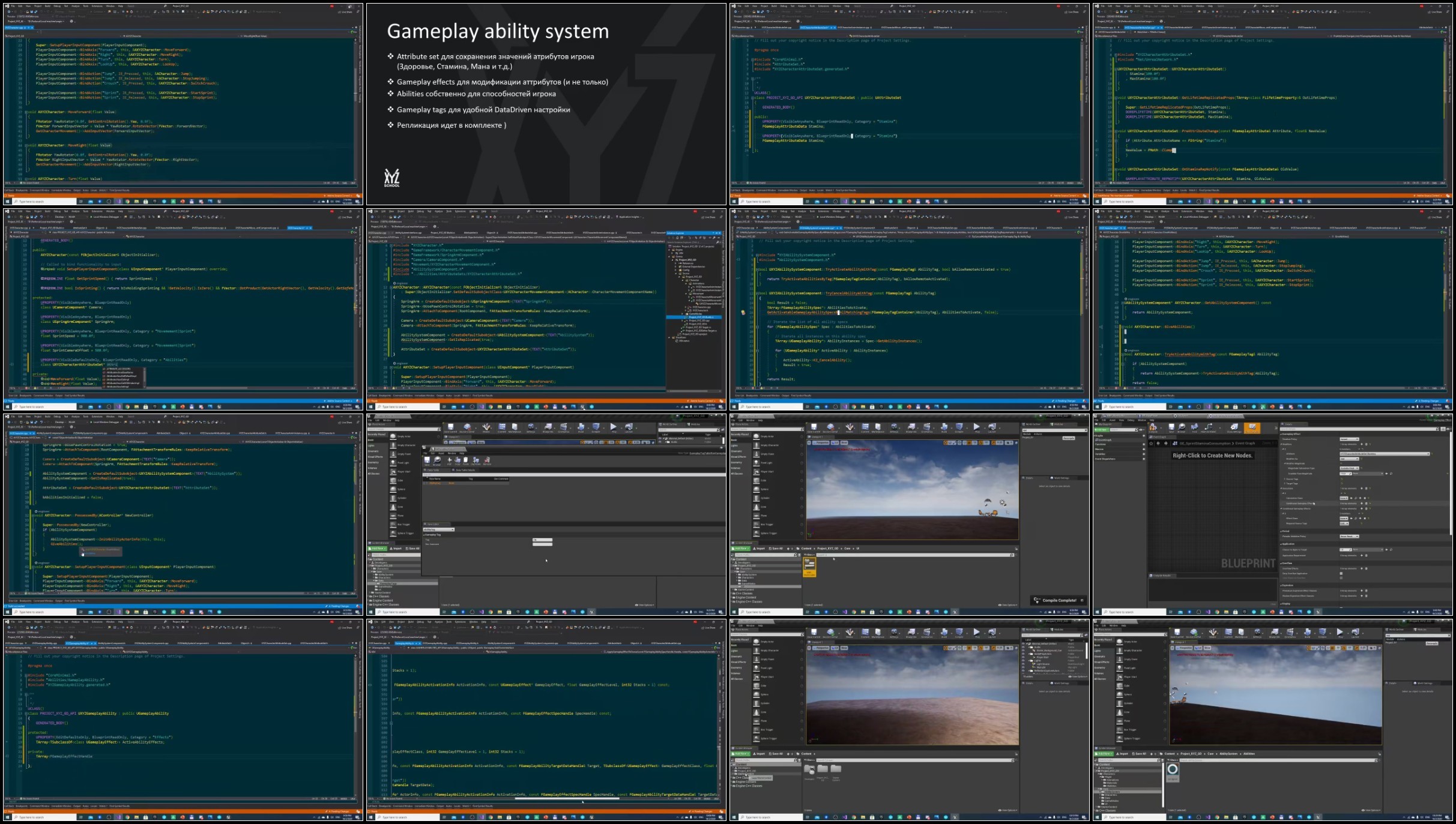Open File menu in data table editor
The height and width of the screenshot is (824, 1456).
point(425,453)
